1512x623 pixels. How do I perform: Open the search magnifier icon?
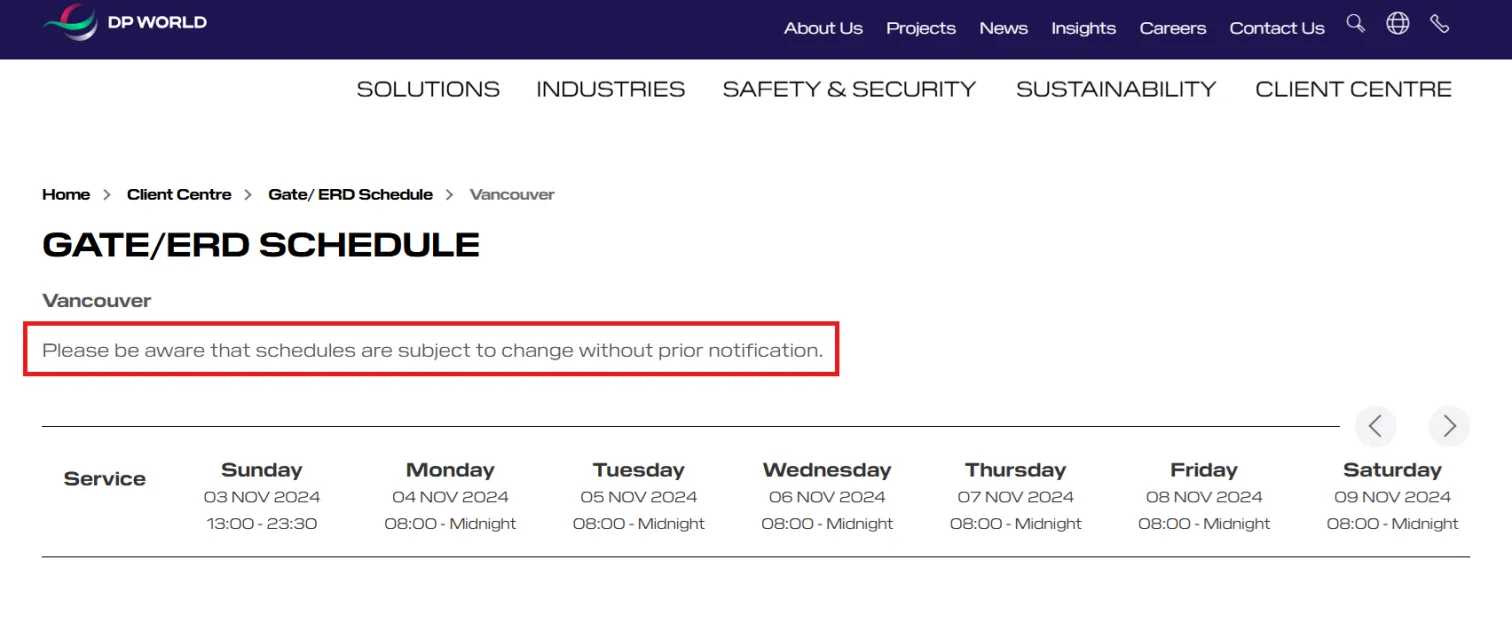[1355, 23]
